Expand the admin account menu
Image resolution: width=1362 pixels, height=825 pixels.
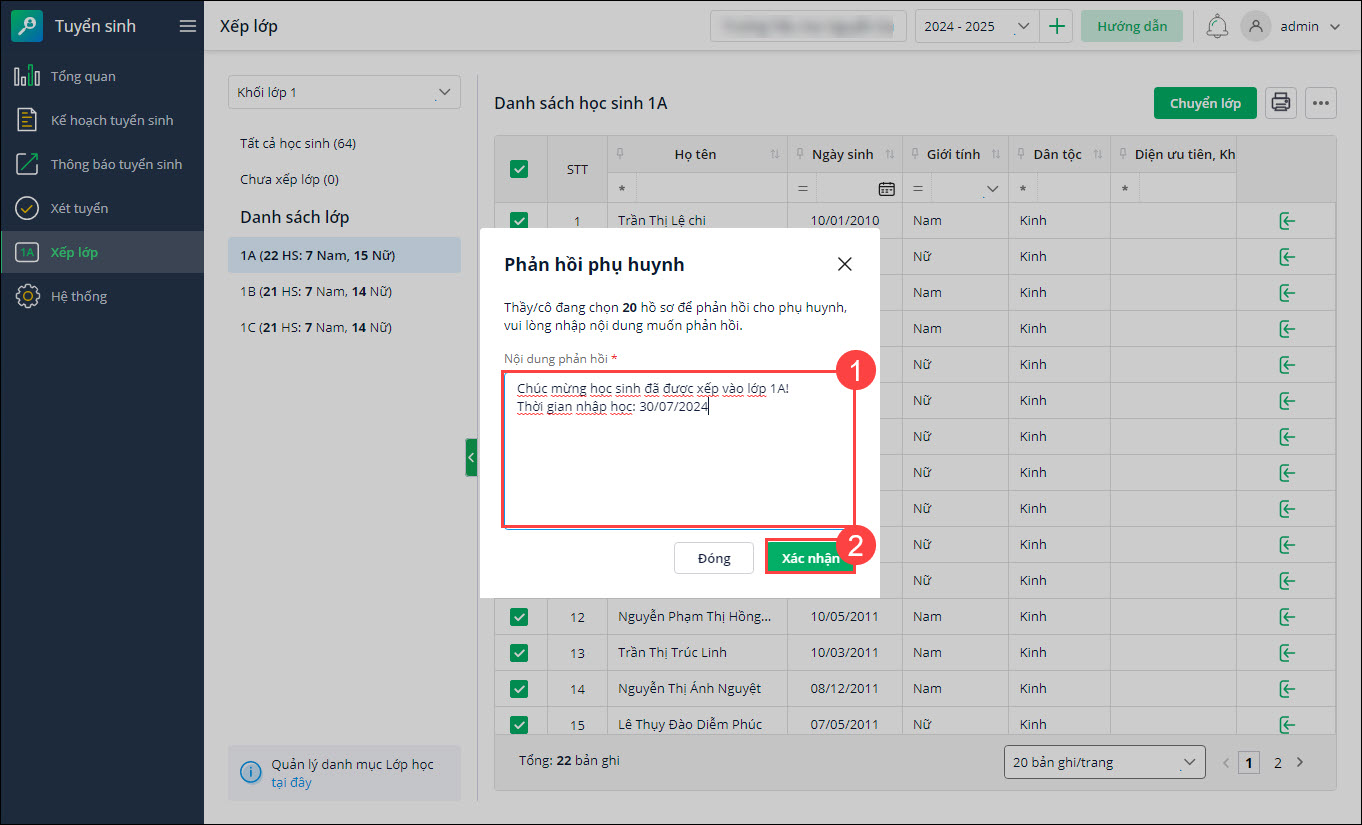coord(1335,27)
